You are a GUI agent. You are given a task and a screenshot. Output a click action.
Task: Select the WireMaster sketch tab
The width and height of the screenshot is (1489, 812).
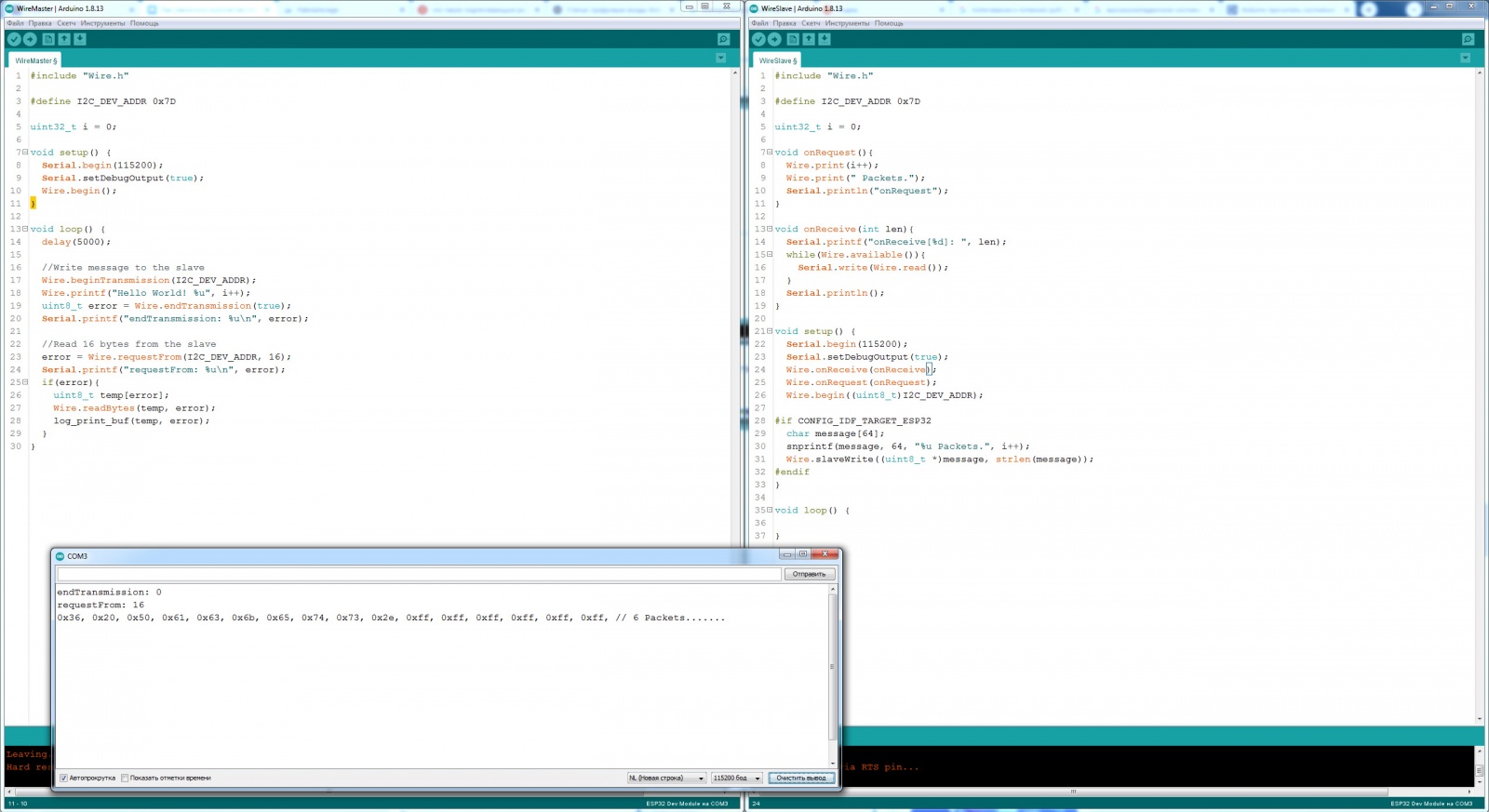click(x=36, y=60)
